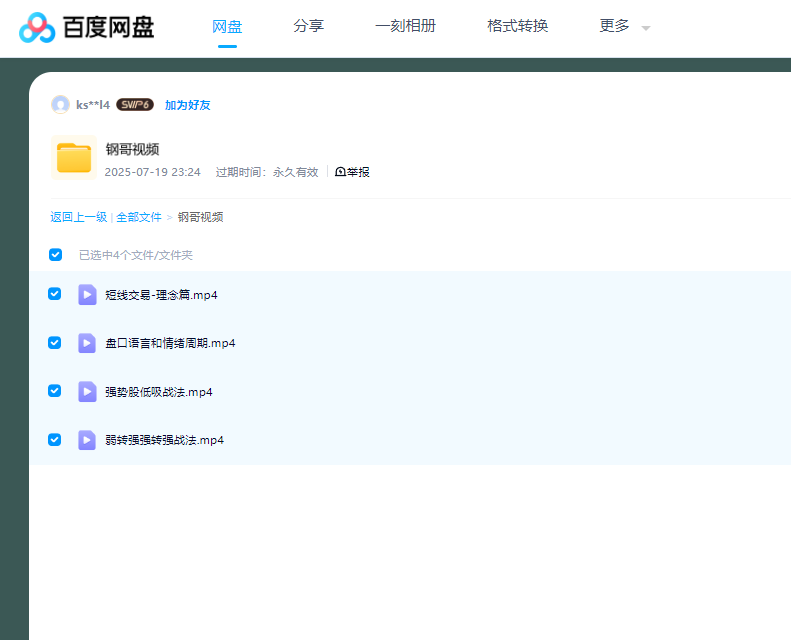Image resolution: width=791 pixels, height=640 pixels.
Task: Toggle the select-all files checkbox
Action: [56, 255]
